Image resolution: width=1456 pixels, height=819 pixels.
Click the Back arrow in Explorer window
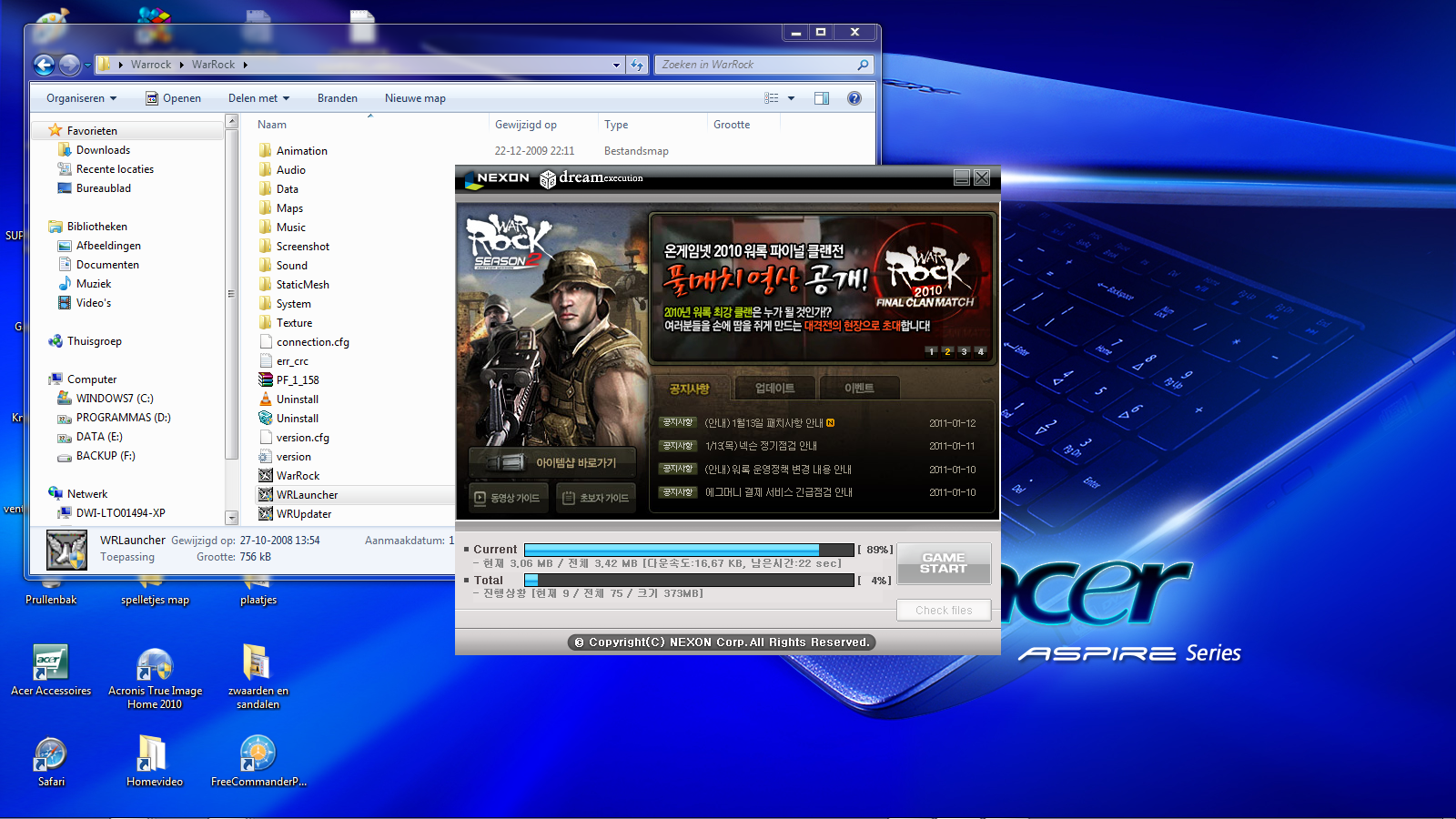click(44, 65)
